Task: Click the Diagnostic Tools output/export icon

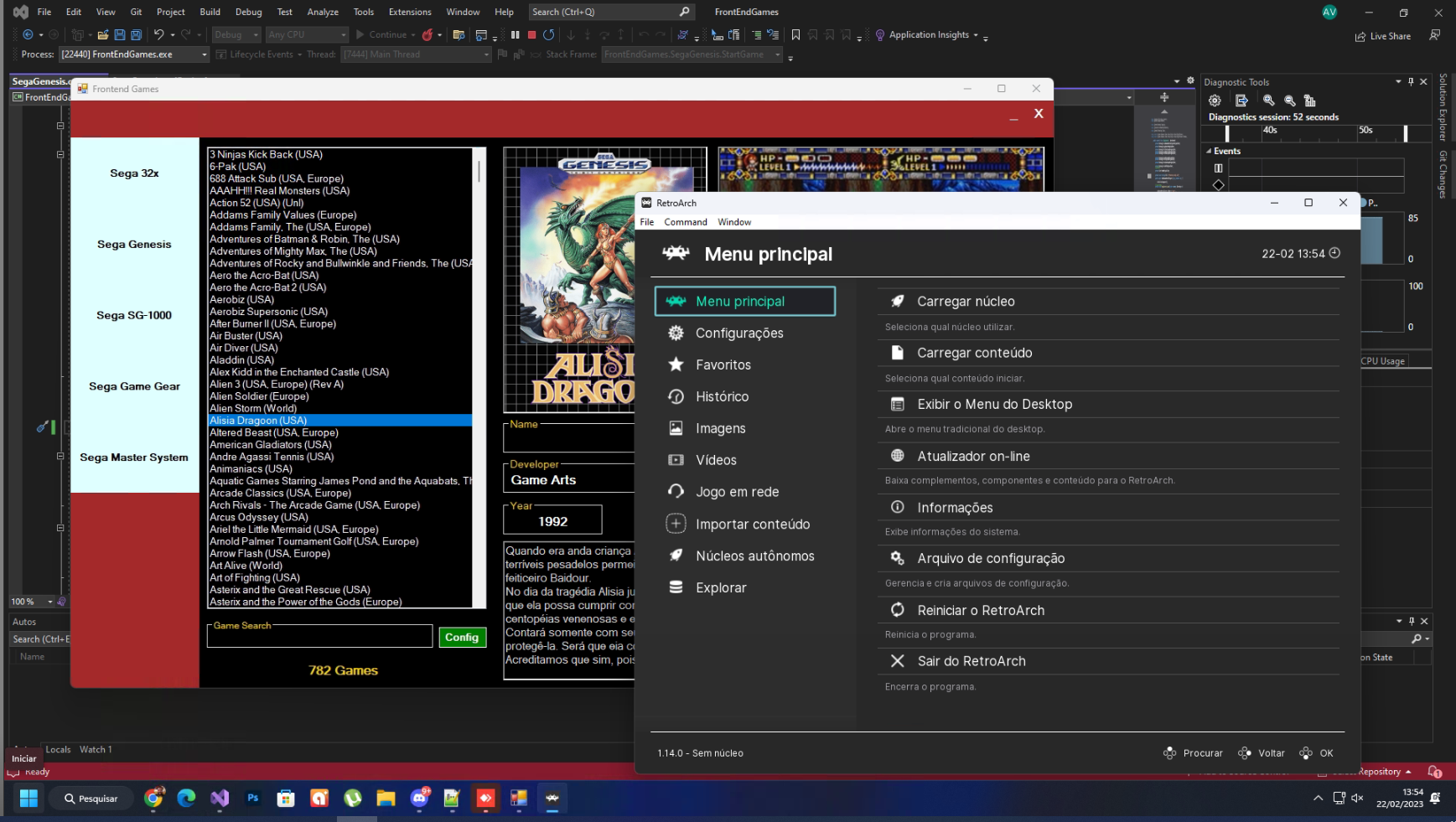Action: coord(1241,101)
